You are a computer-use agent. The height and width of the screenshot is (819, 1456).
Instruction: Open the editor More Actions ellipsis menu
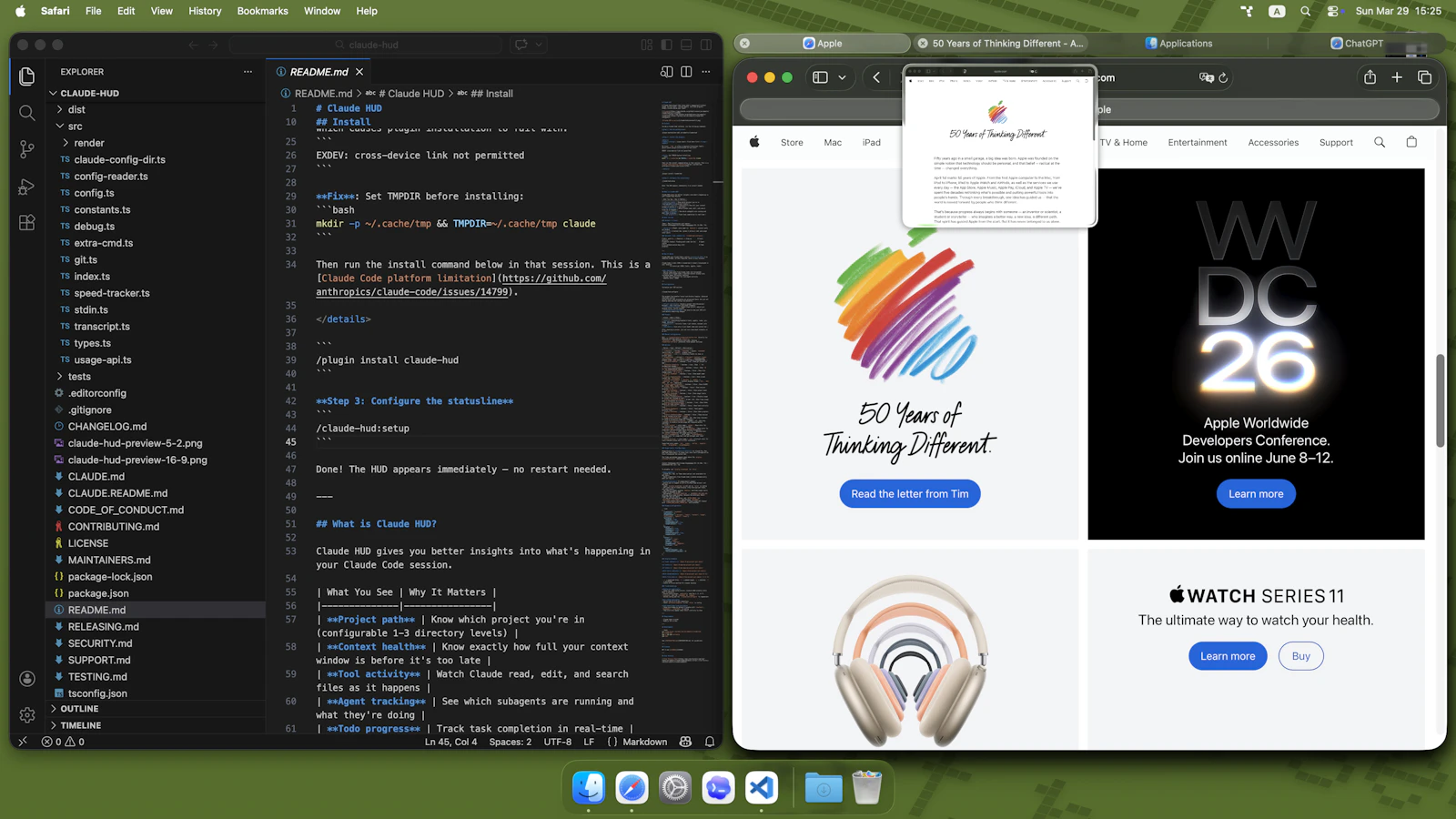(706, 72)
